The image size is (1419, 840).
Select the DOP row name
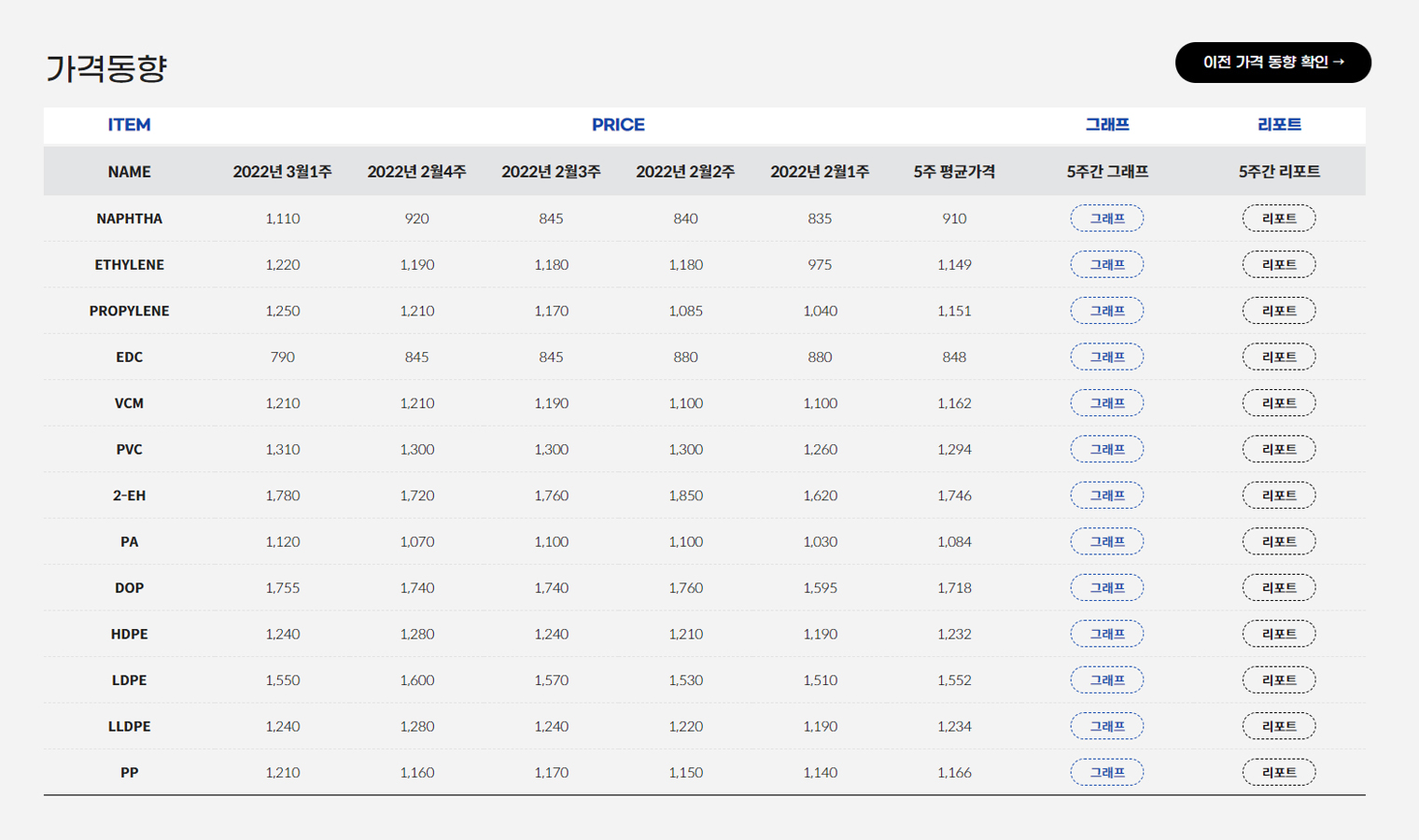[x=129, y=588]
